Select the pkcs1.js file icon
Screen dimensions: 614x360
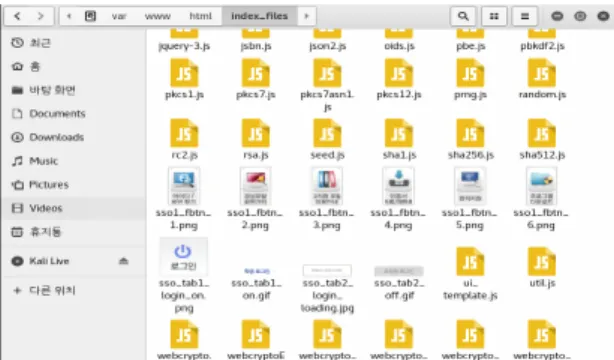[x=184, y=73]
